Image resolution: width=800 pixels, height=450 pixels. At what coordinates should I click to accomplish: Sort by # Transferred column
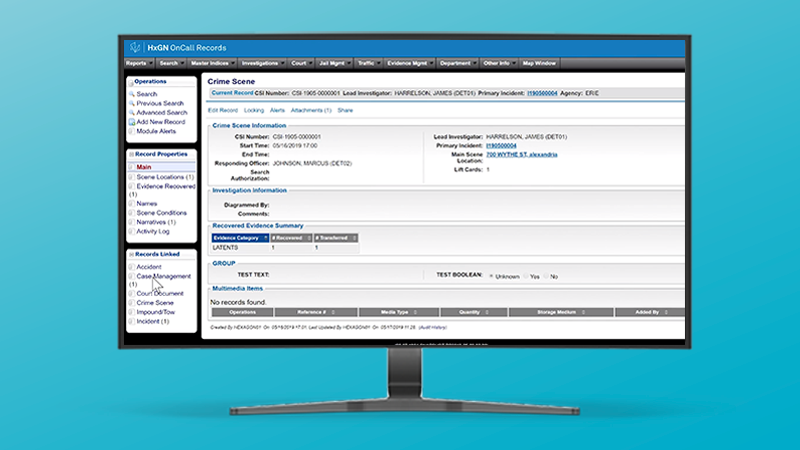(x=336, y=238)
